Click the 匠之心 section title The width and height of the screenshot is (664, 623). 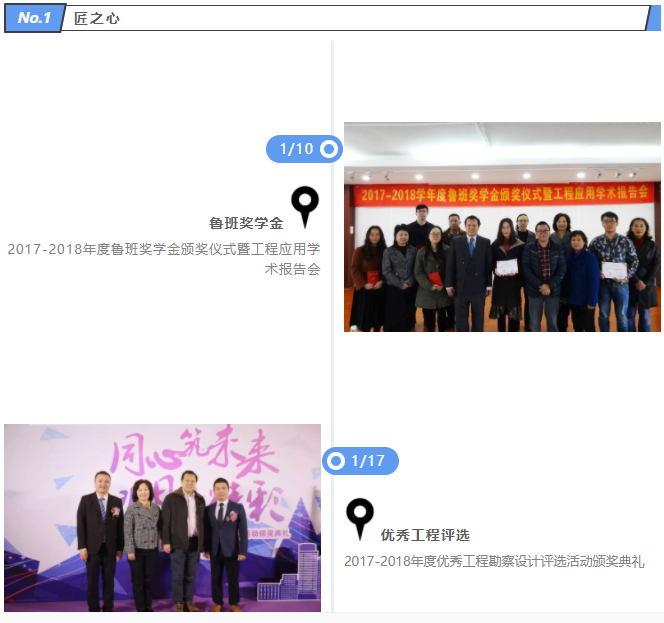coord(97,19)
